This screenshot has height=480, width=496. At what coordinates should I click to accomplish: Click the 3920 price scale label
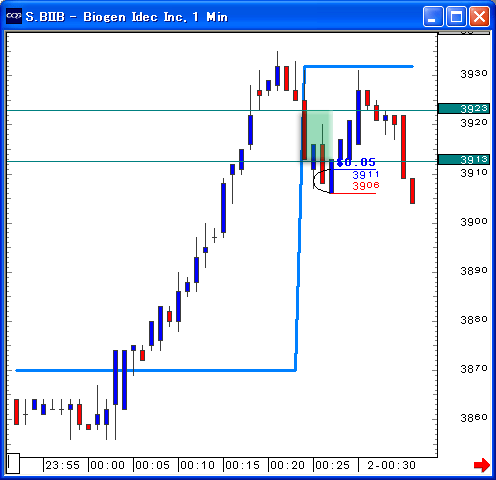coord(474,123)
